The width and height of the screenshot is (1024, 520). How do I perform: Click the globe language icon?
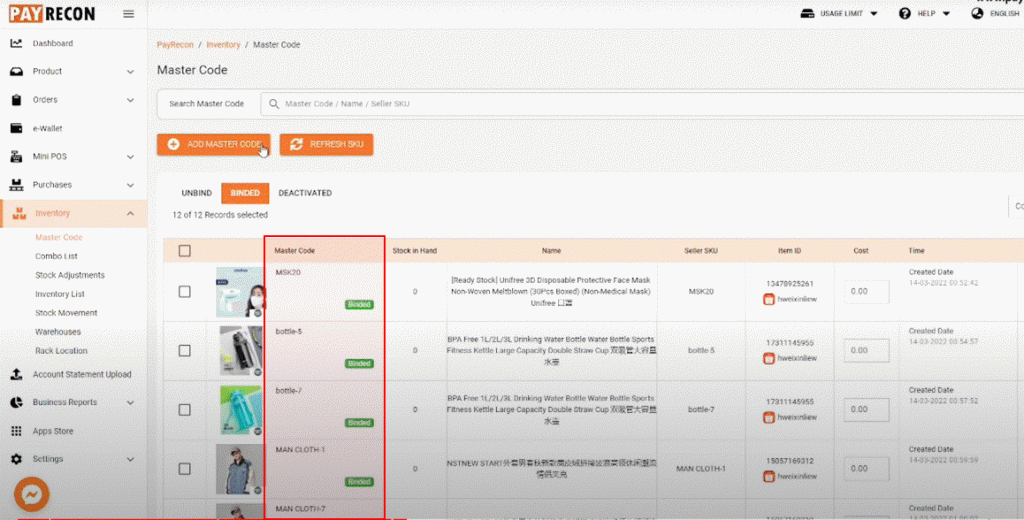pos(977,13)
